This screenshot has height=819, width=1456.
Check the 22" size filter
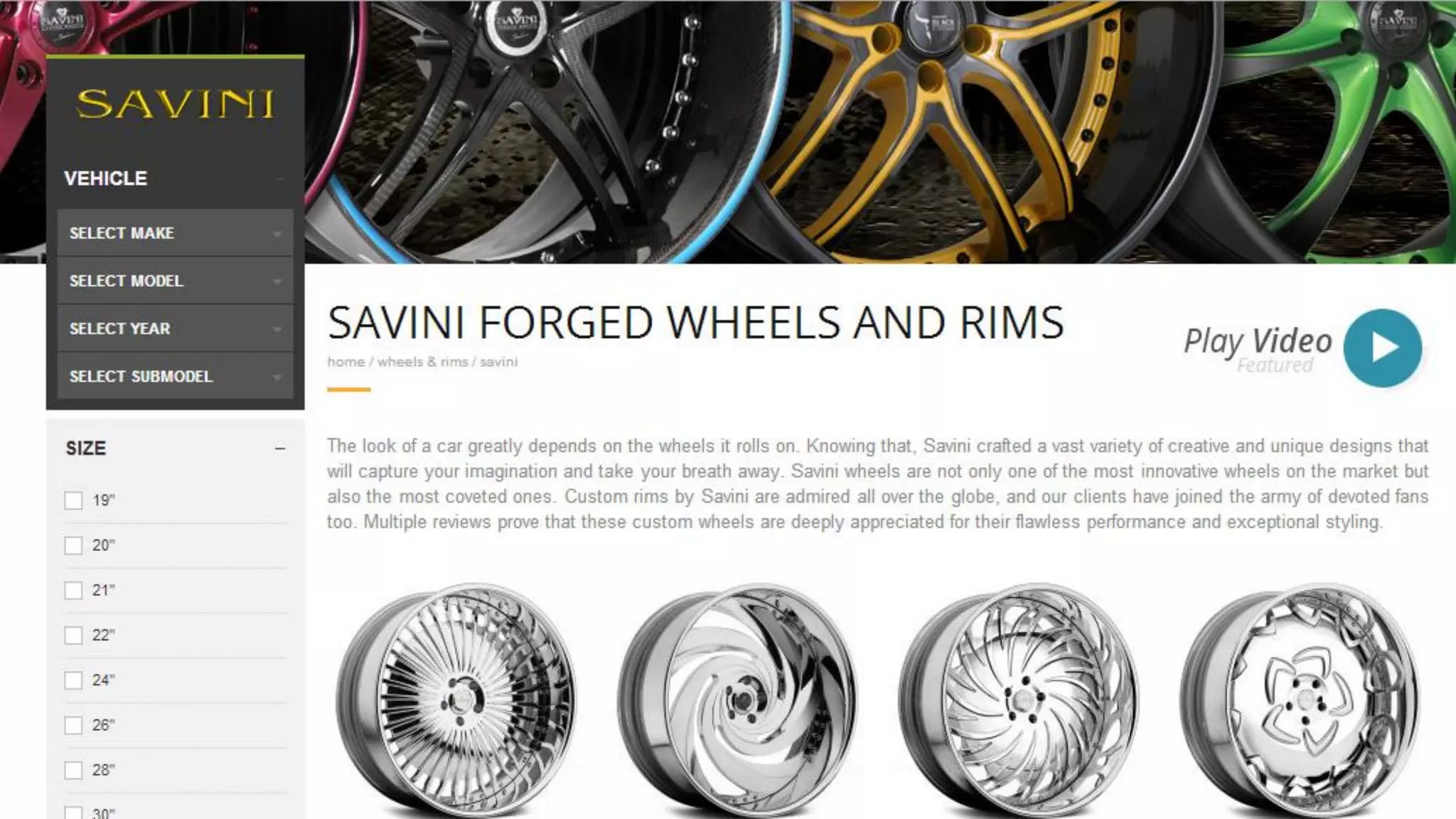(73, 636)
